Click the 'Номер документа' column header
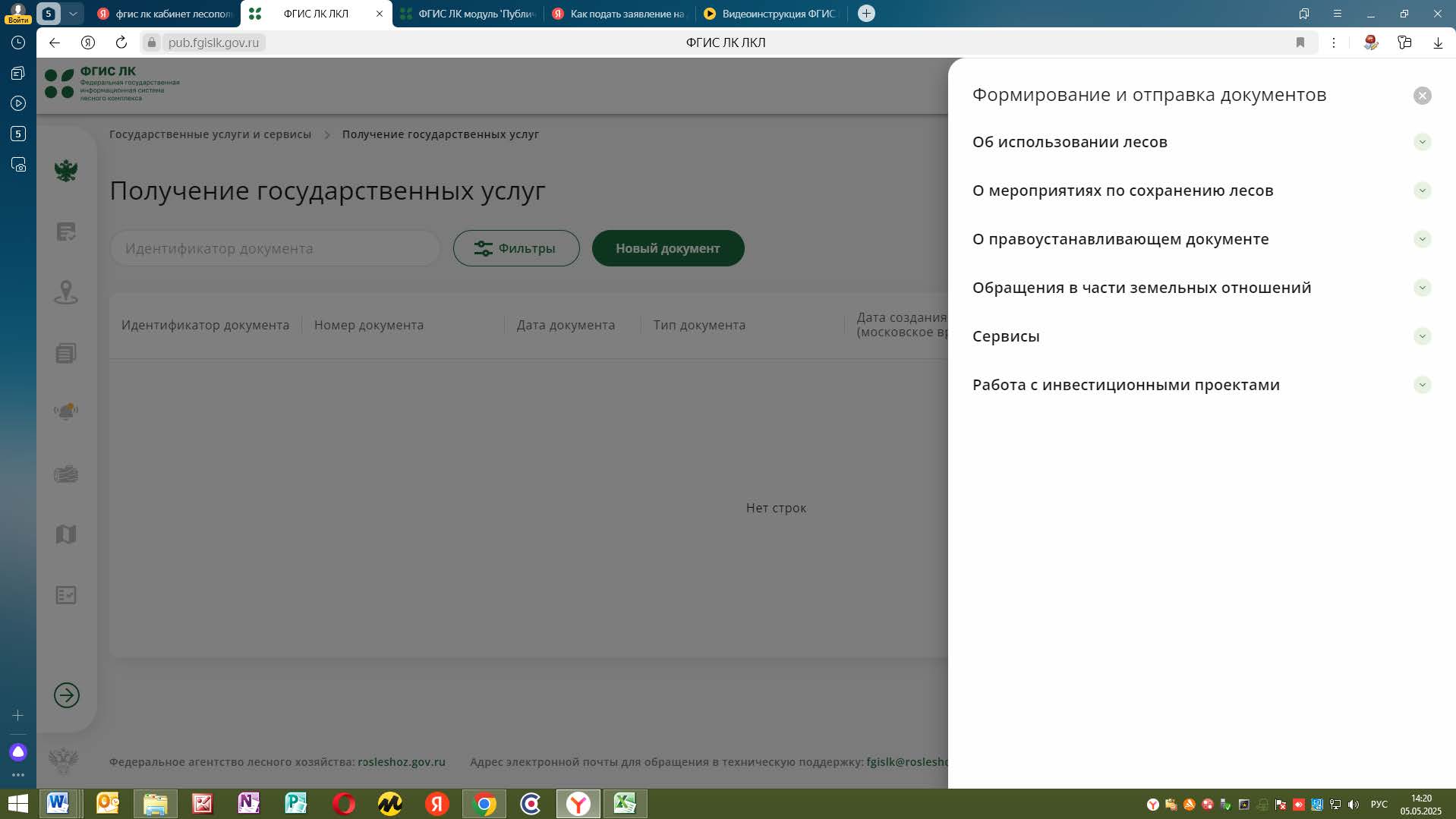The width and height of the screenshot is (1456, 819). point(369,325)
